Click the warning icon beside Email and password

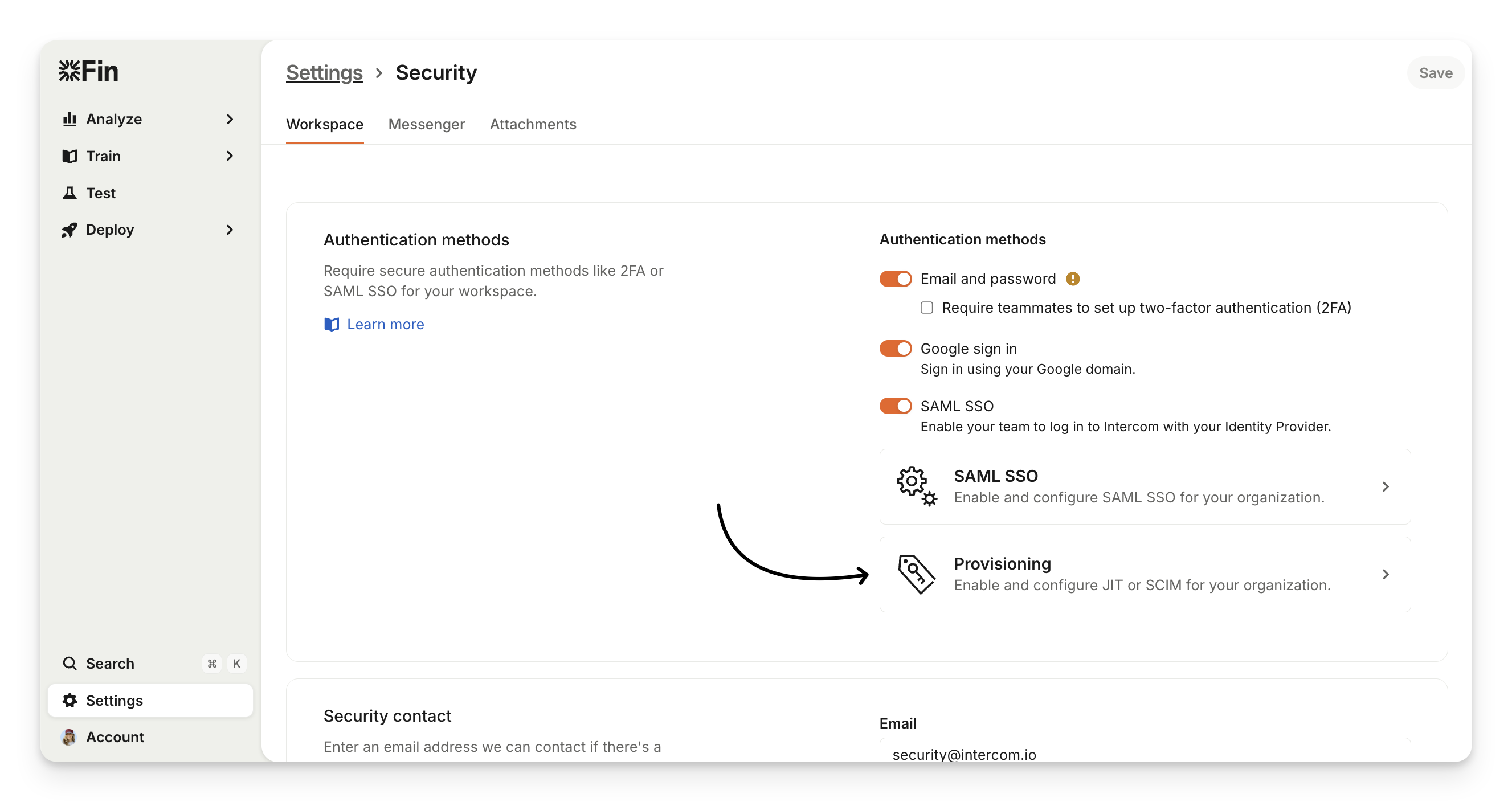(x=1073, y=279)
